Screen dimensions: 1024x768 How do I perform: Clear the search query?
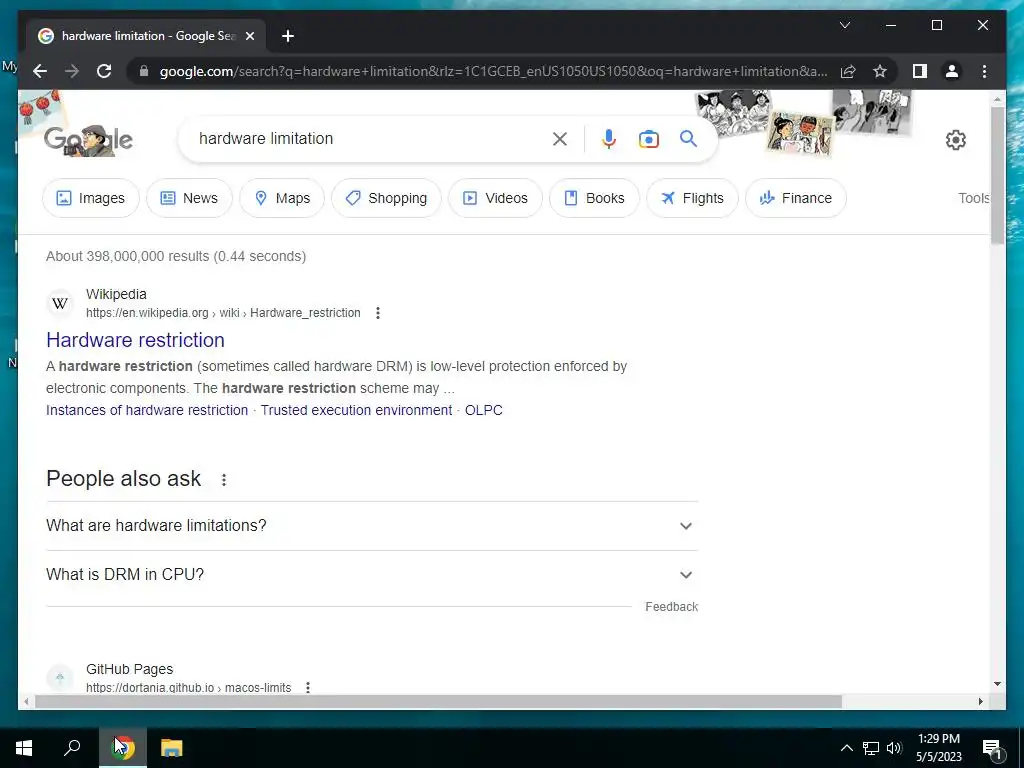[x=560, y=139]
